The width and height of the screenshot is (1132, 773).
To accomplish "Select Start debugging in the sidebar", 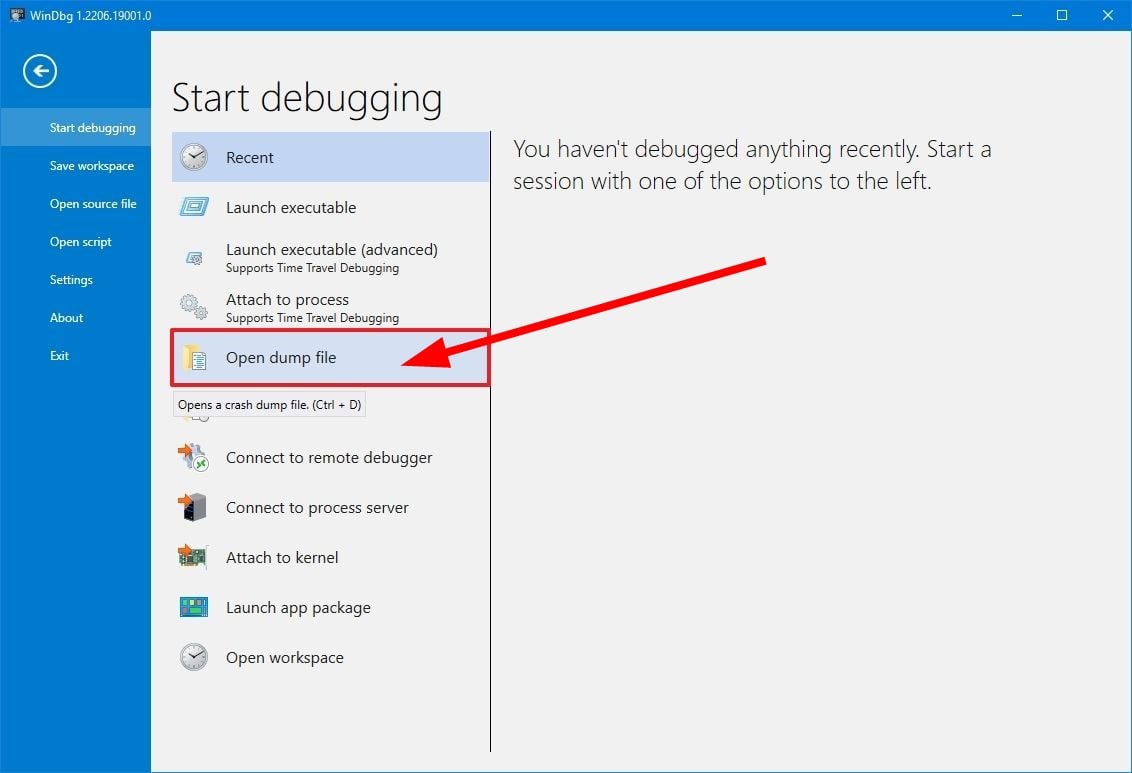I will [x=76, y=128].
